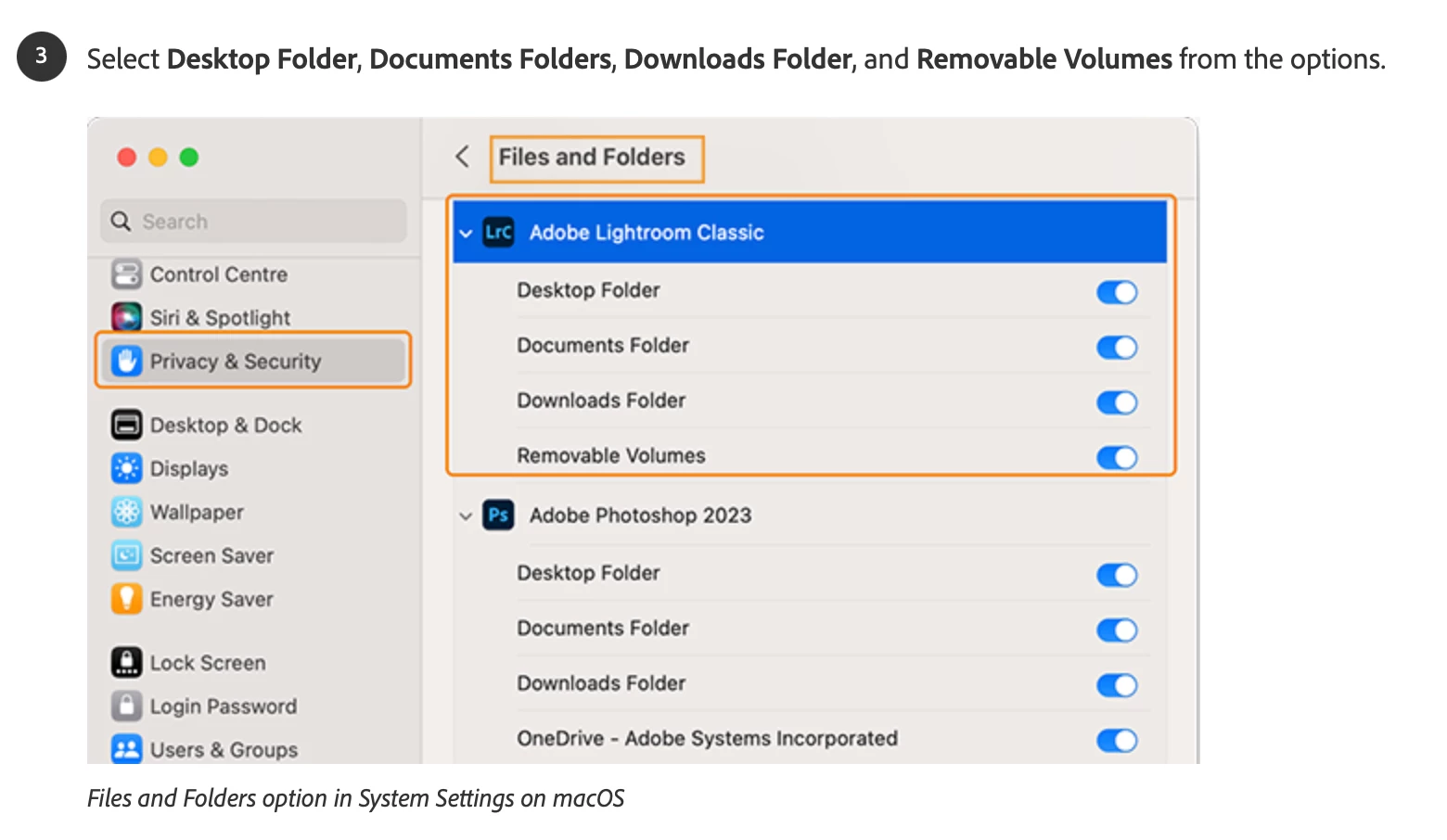Click the Lock Screen icon

126,662
